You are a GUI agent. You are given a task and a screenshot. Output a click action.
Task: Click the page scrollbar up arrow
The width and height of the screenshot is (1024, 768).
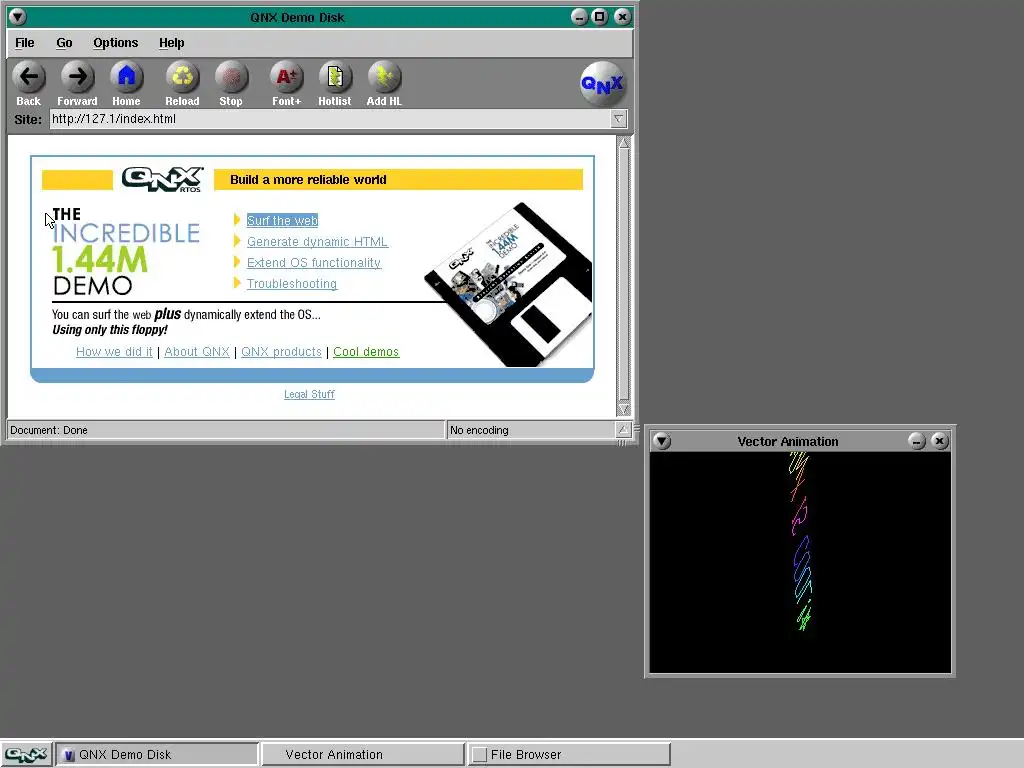point(624,143)
